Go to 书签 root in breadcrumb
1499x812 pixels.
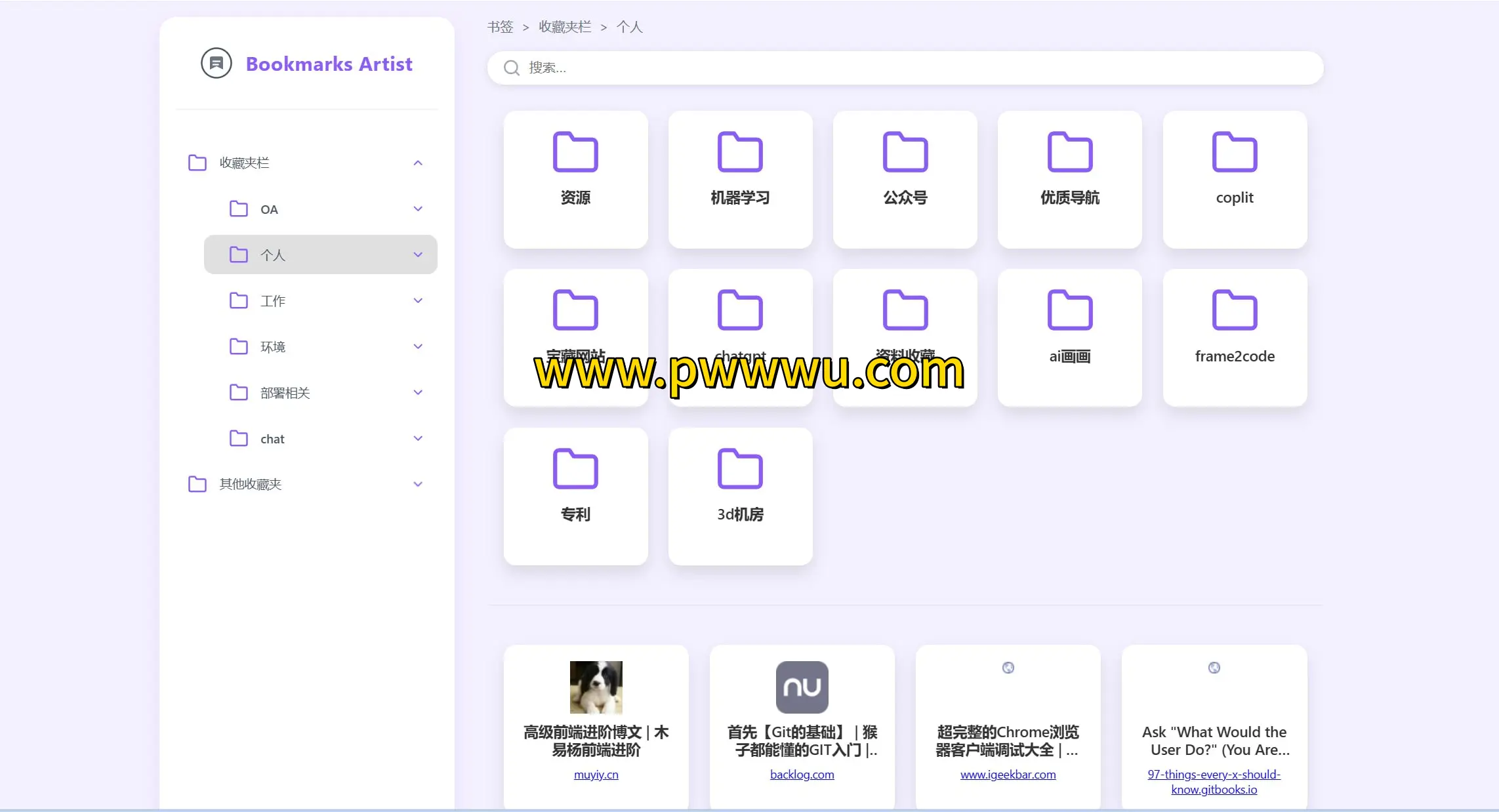click(500, 27)
